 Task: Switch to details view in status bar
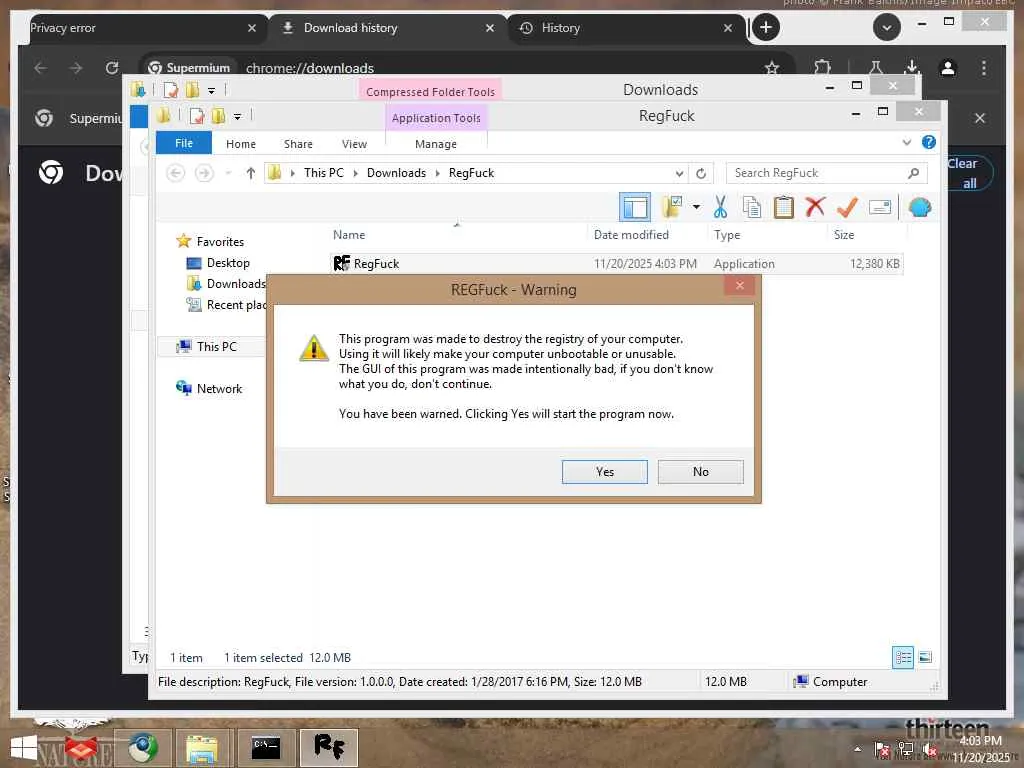click(x=903, y=657)
